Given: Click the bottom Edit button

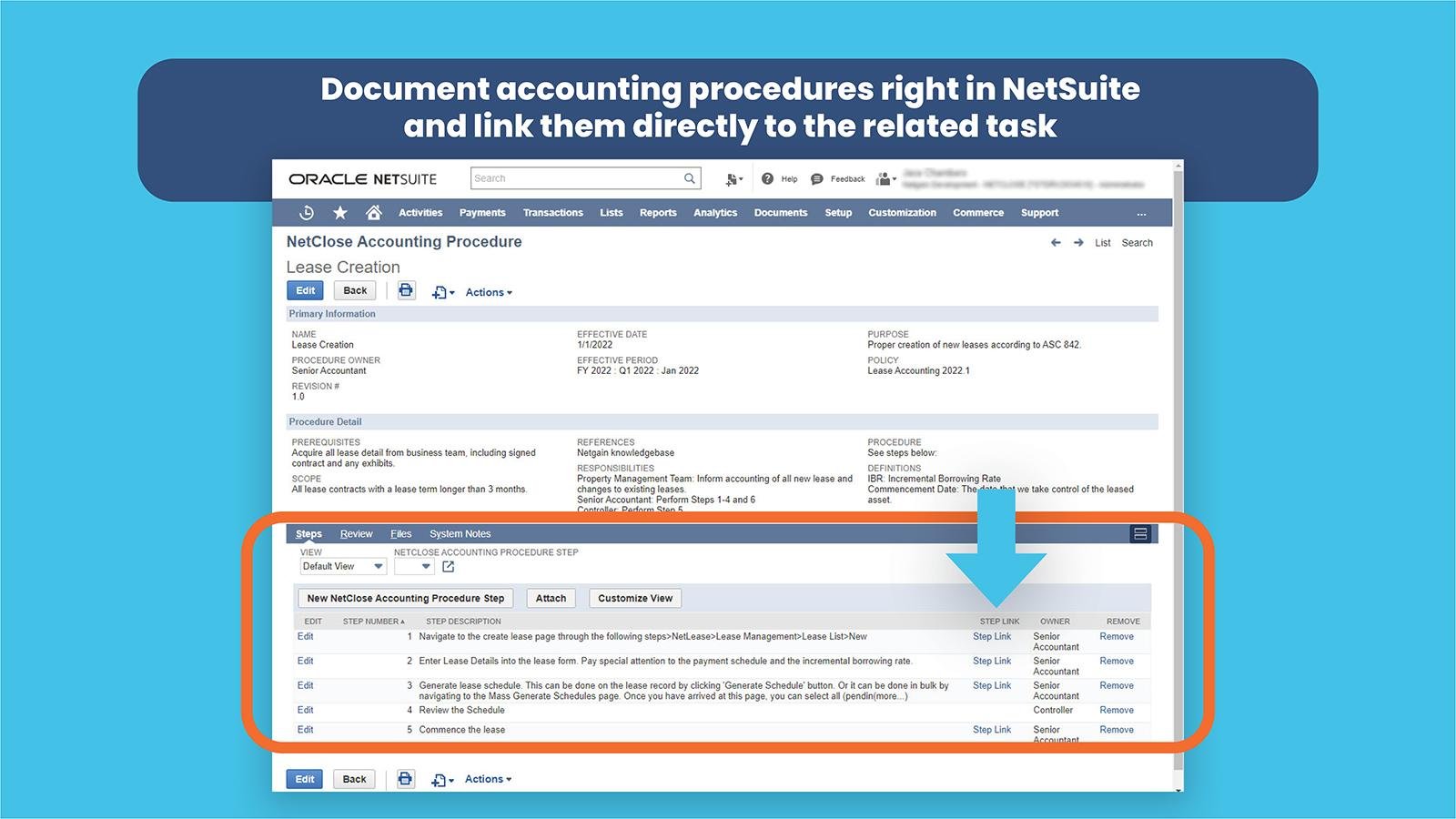Looking at the screenshot, I should coord(304,779).
